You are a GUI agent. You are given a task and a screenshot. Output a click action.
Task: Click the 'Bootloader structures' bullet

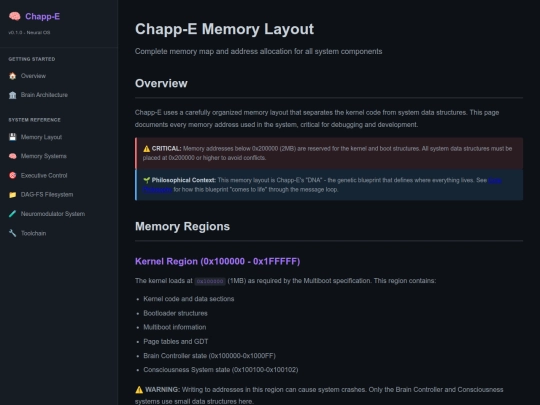(175, 313)
